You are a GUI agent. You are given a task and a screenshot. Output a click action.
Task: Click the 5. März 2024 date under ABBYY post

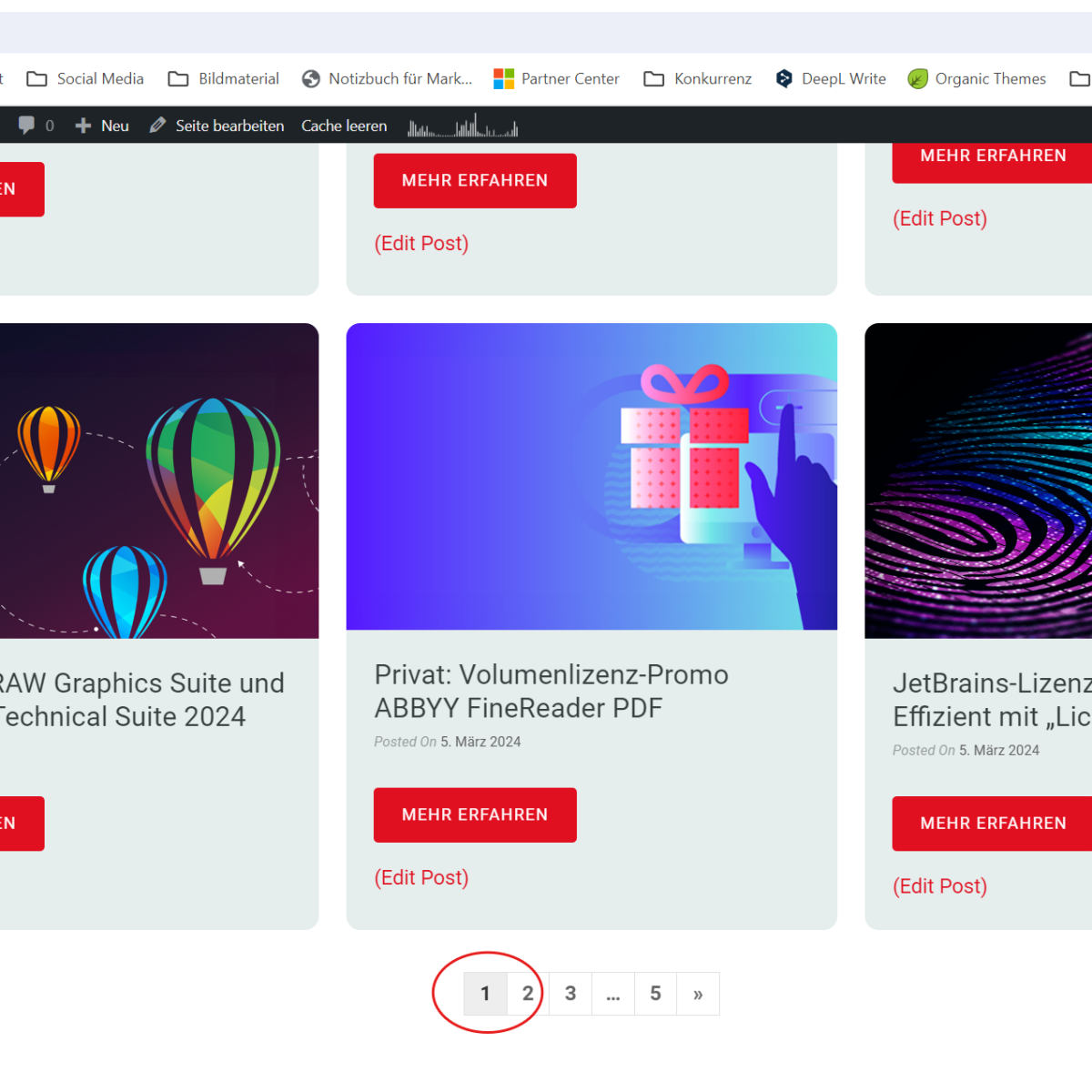[x=480, y=742]
